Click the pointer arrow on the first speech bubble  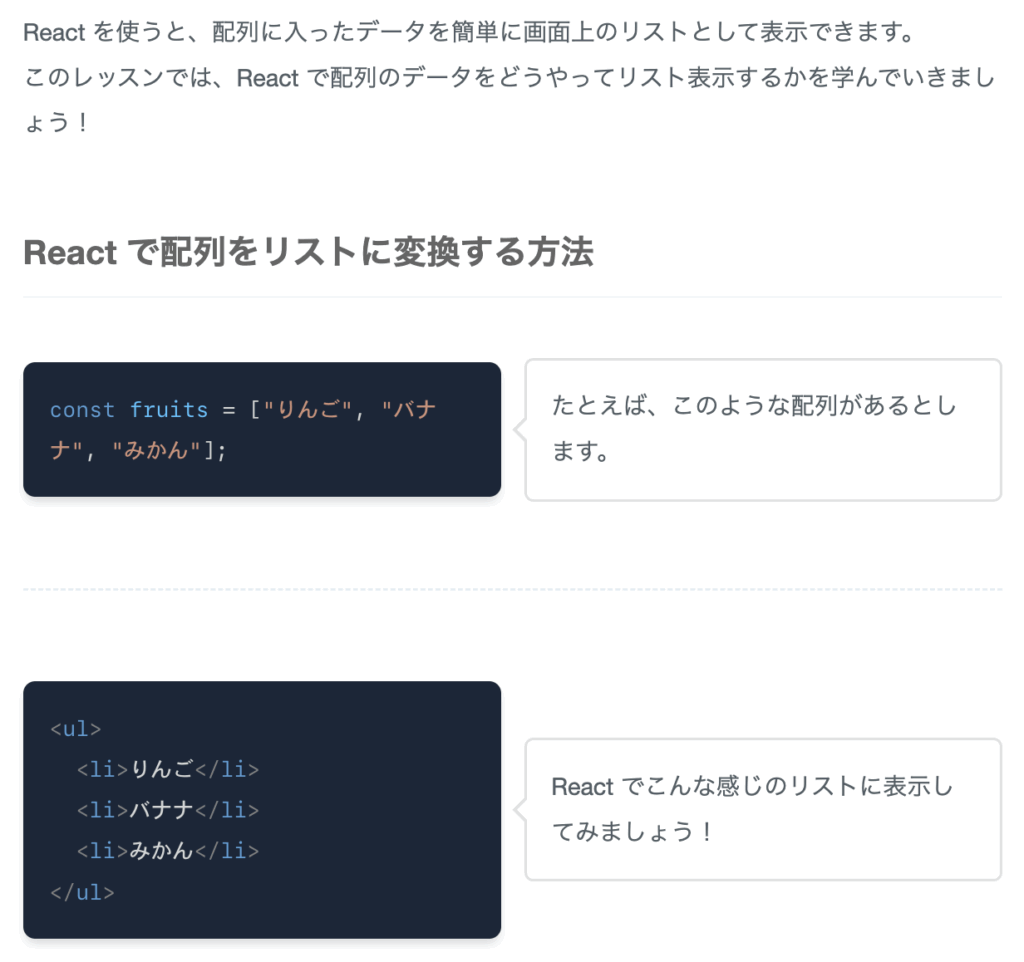(x=520, y=430)
